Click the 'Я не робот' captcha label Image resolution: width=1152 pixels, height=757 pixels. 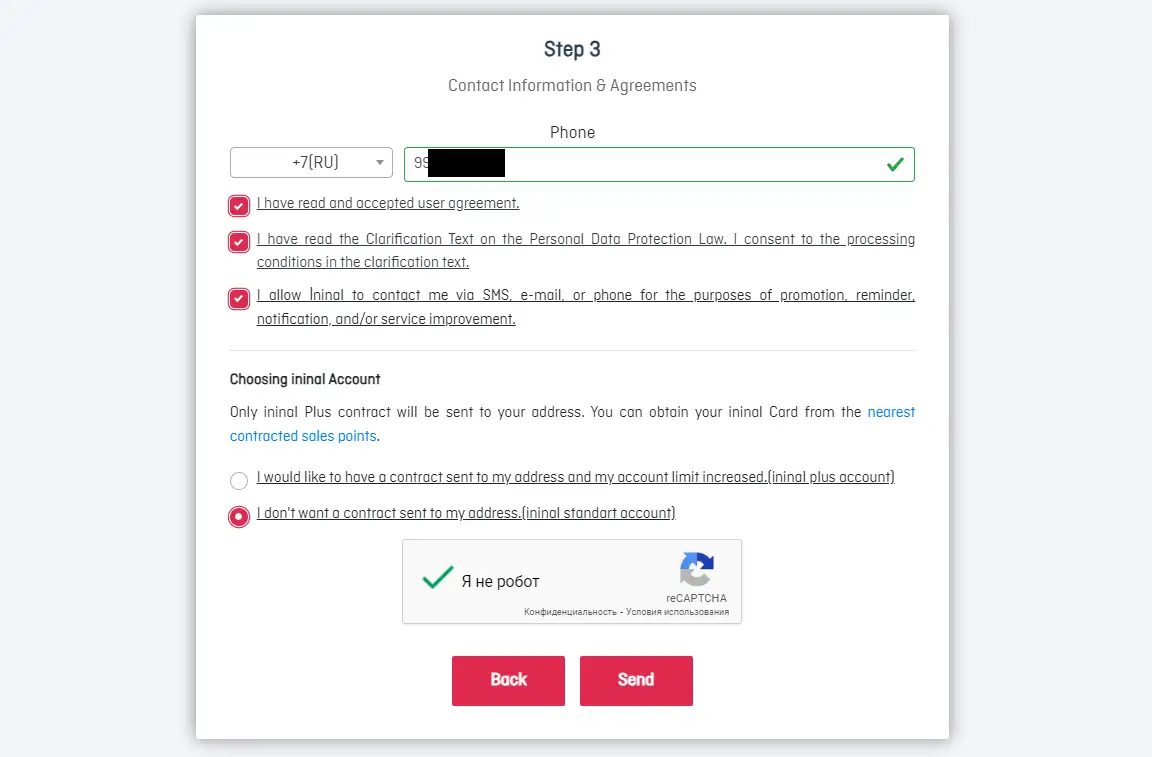click(500, 582)
